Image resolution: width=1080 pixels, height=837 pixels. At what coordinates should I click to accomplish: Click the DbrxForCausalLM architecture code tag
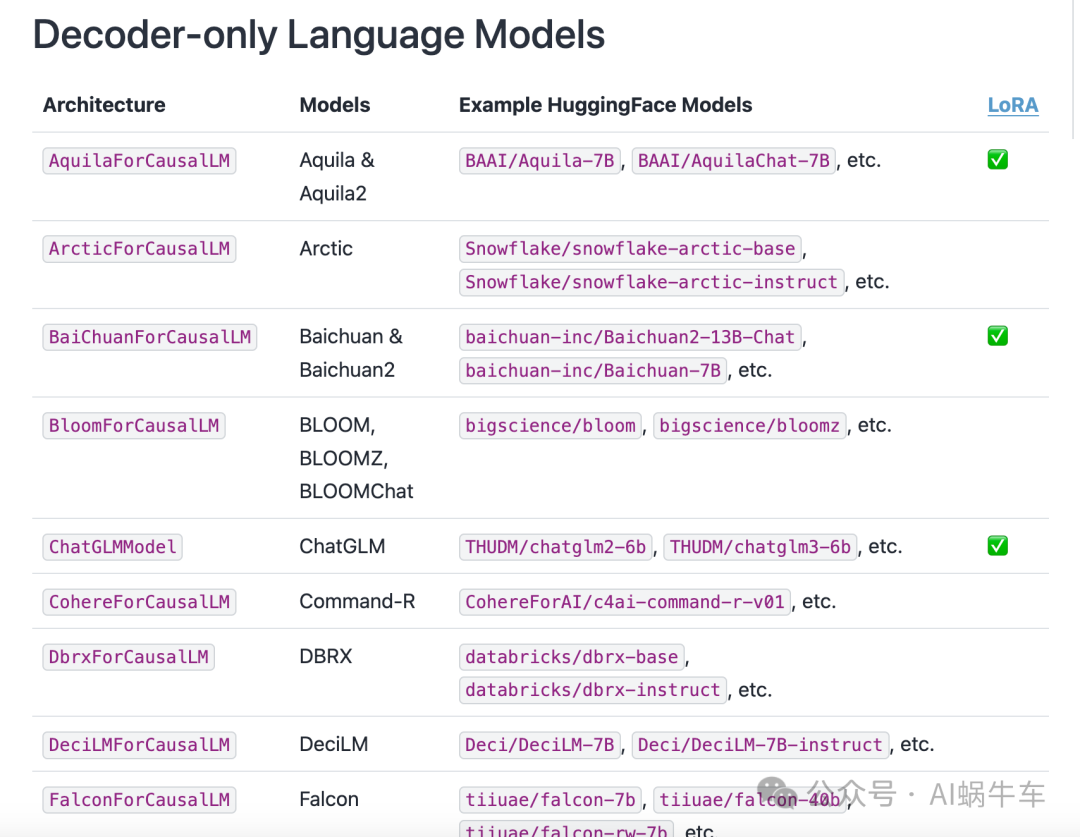click(129, 657)
